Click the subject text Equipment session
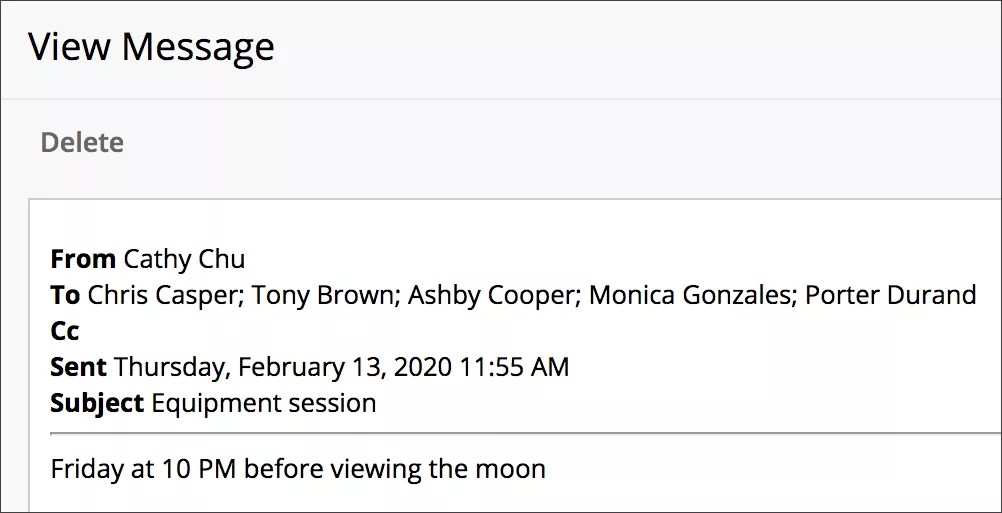Viewport: 1002px width, 513px height. (x=264, y=403)
